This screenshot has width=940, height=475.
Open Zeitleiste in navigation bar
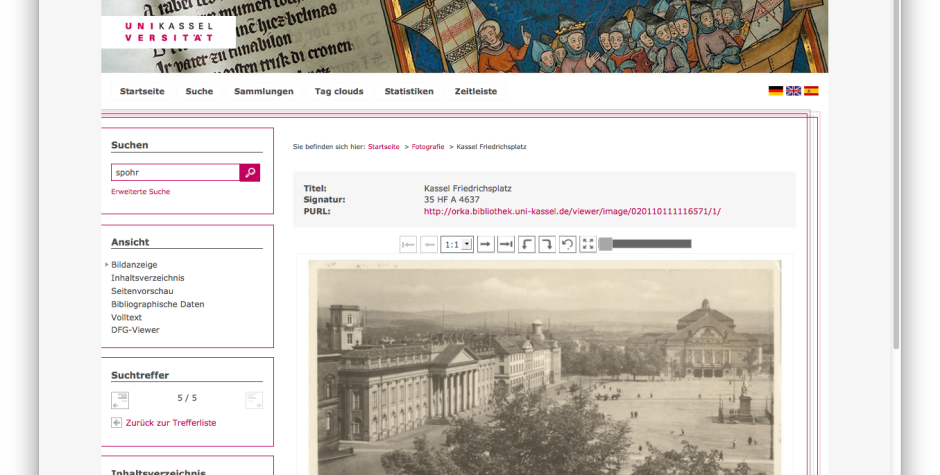(x=476, y=91)
